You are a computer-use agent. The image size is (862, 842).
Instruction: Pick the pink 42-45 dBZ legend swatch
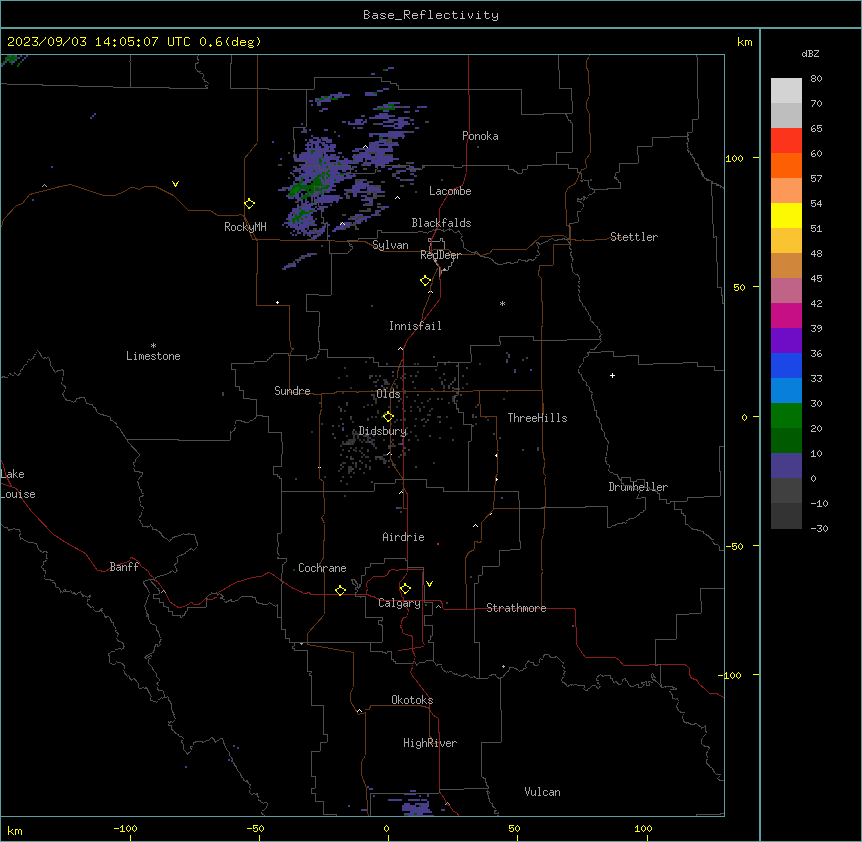pos(786,290)
